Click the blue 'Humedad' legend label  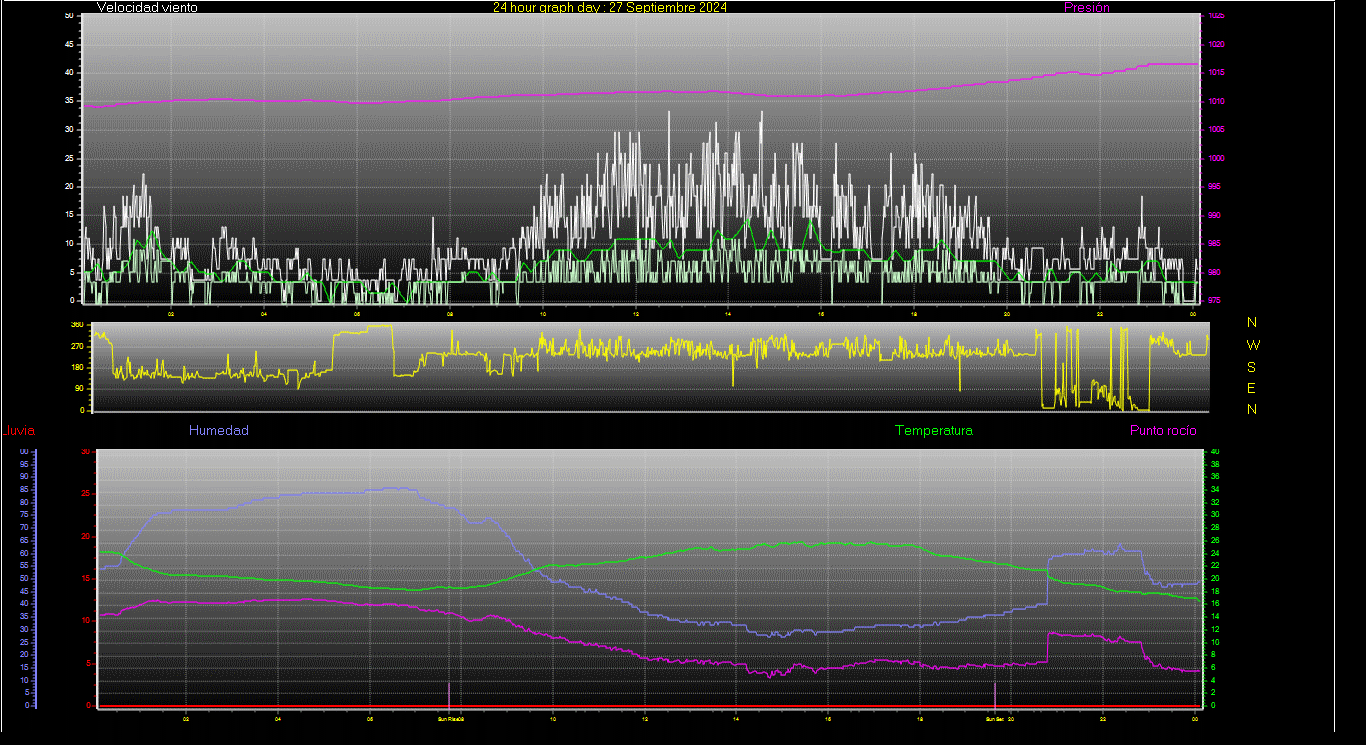point(219,430)
